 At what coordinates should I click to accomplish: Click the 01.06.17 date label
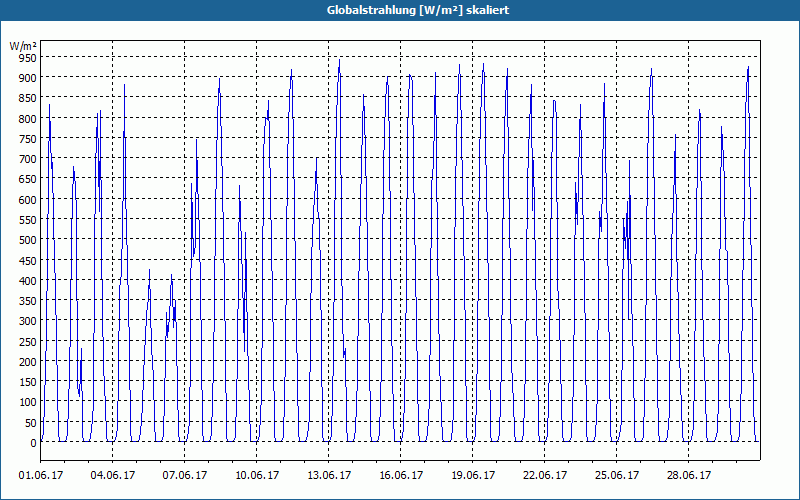pos(41,475)
